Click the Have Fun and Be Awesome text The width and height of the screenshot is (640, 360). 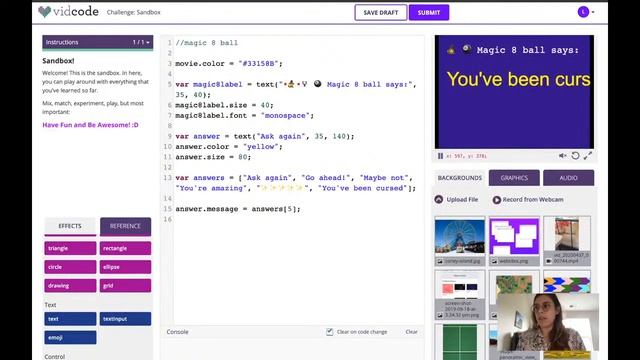(x=90, y=125)
